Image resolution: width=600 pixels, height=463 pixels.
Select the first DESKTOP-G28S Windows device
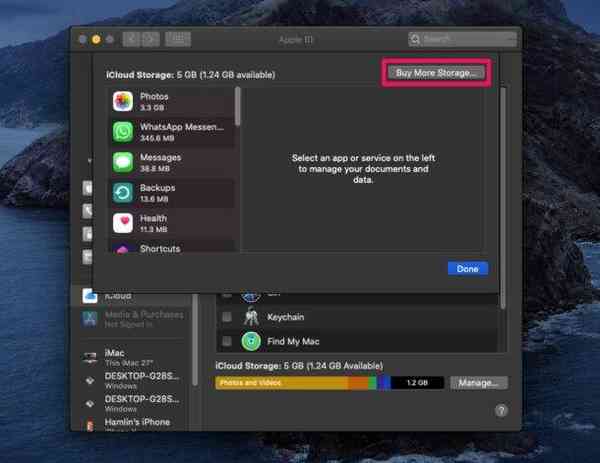coord(132,380)
